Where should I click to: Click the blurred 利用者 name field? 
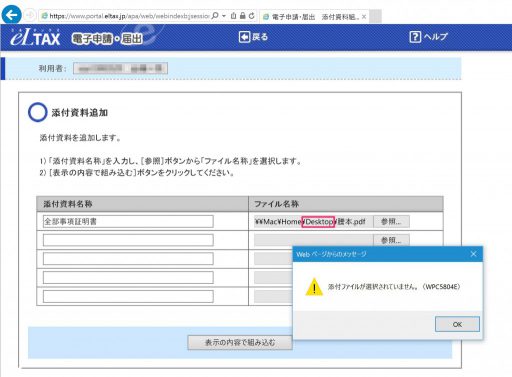tap(120, 68)
